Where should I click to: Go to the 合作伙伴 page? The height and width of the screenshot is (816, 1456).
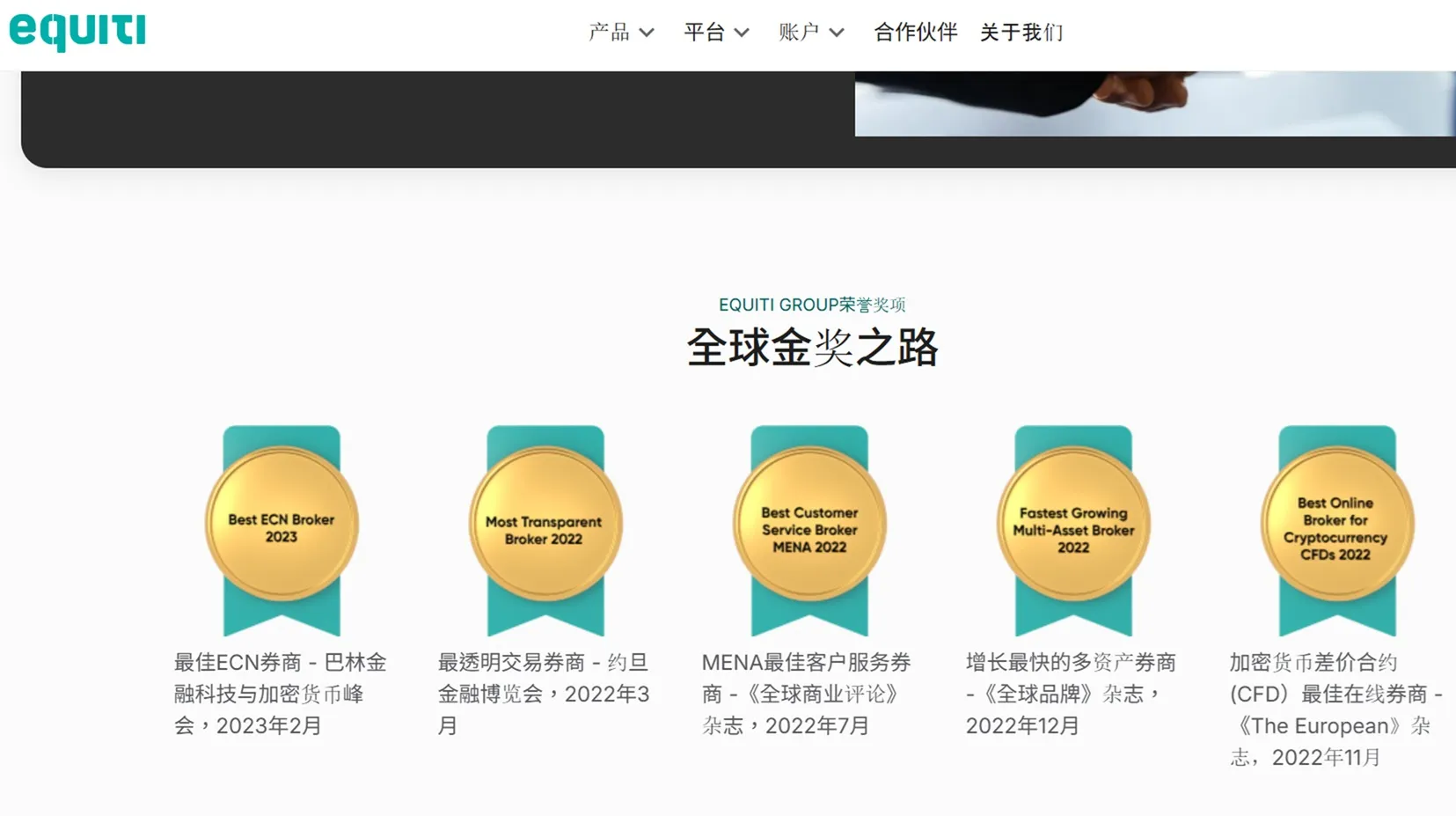(x=916, y=33)
